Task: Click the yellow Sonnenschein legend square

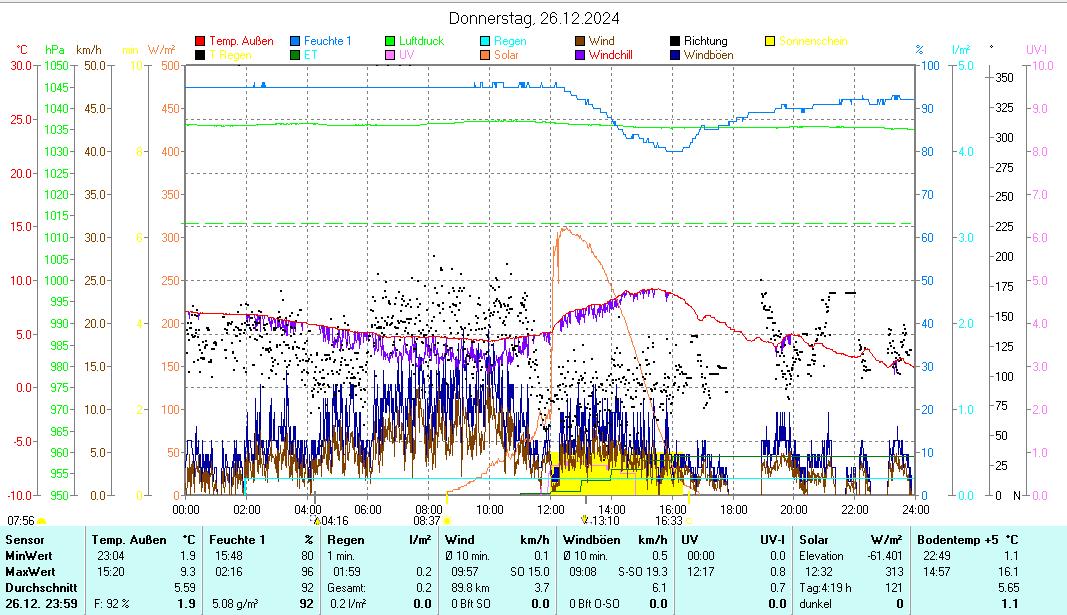Action: [x=770, y=41]
